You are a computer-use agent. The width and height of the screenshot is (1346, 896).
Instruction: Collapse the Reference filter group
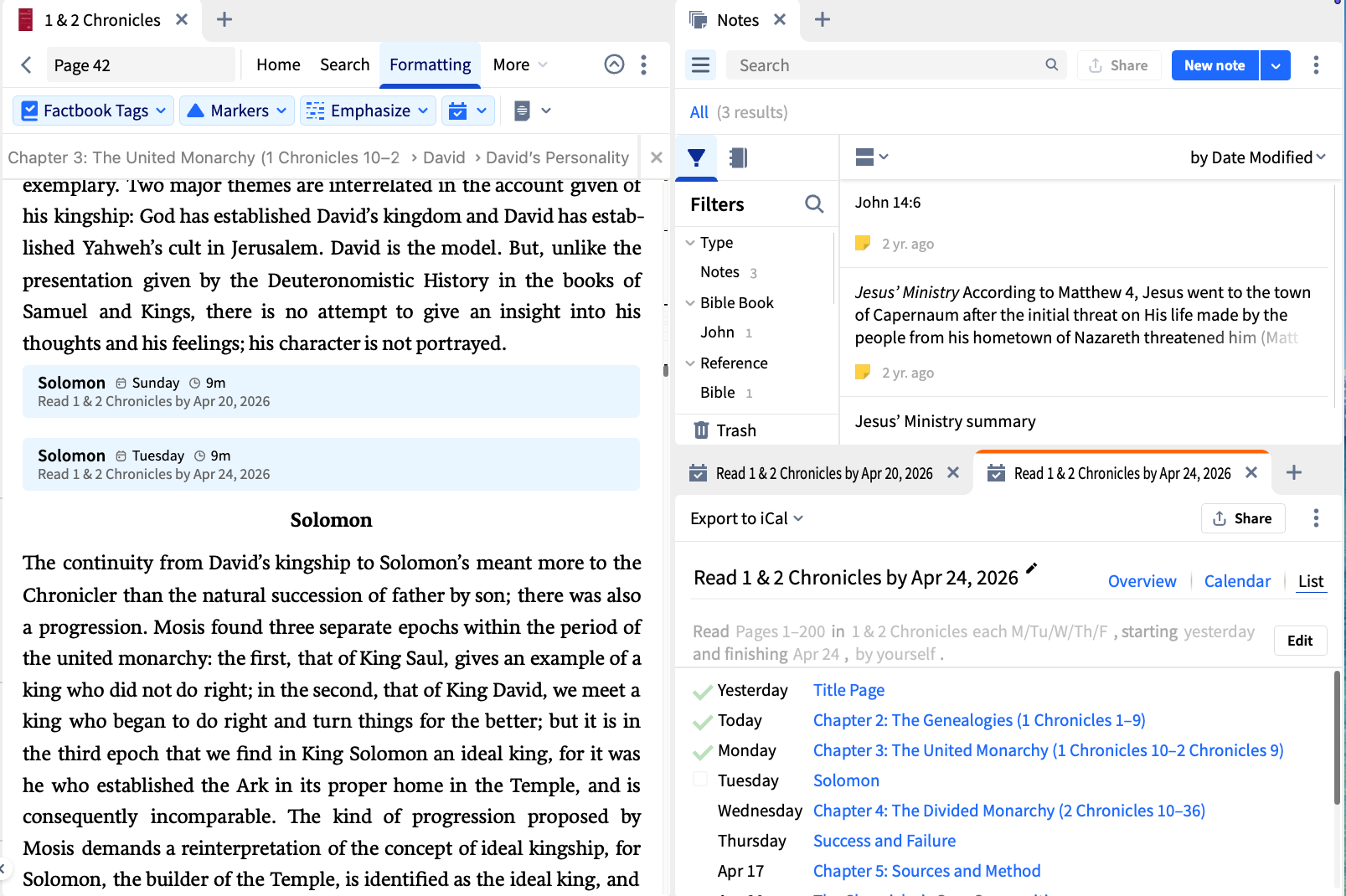[690, 363]
